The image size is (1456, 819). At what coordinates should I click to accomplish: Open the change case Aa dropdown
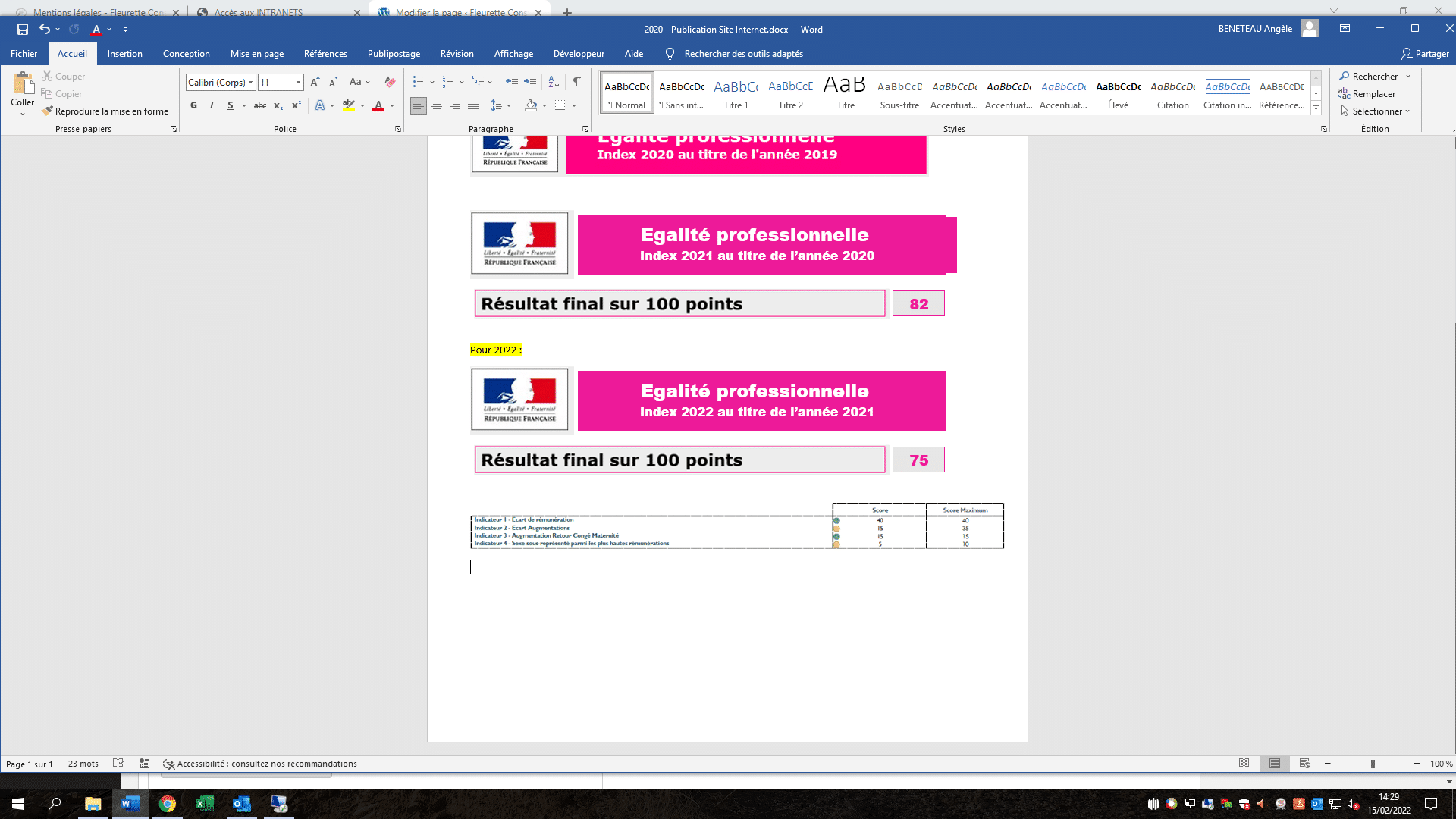coord(359,82)
